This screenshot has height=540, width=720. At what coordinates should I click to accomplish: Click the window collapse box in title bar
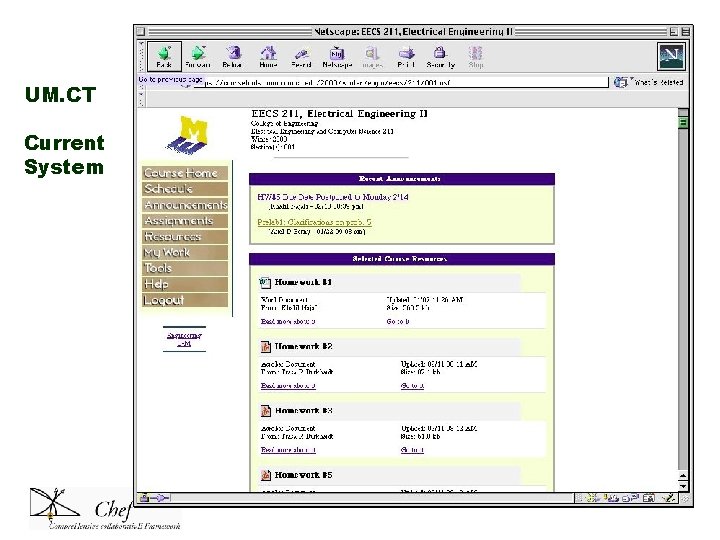(x=685, y=32)
